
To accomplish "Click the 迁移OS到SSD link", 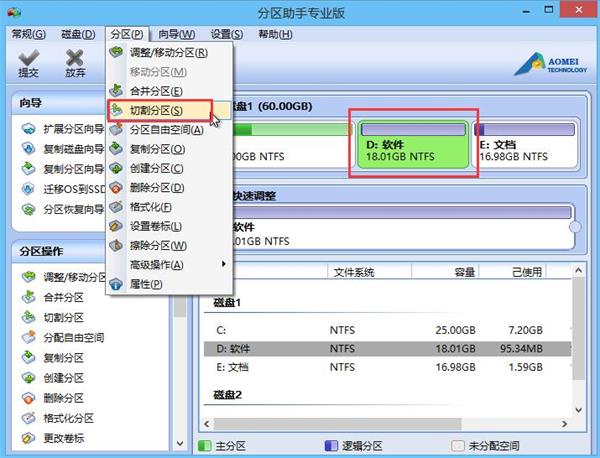I will point(74,189).
